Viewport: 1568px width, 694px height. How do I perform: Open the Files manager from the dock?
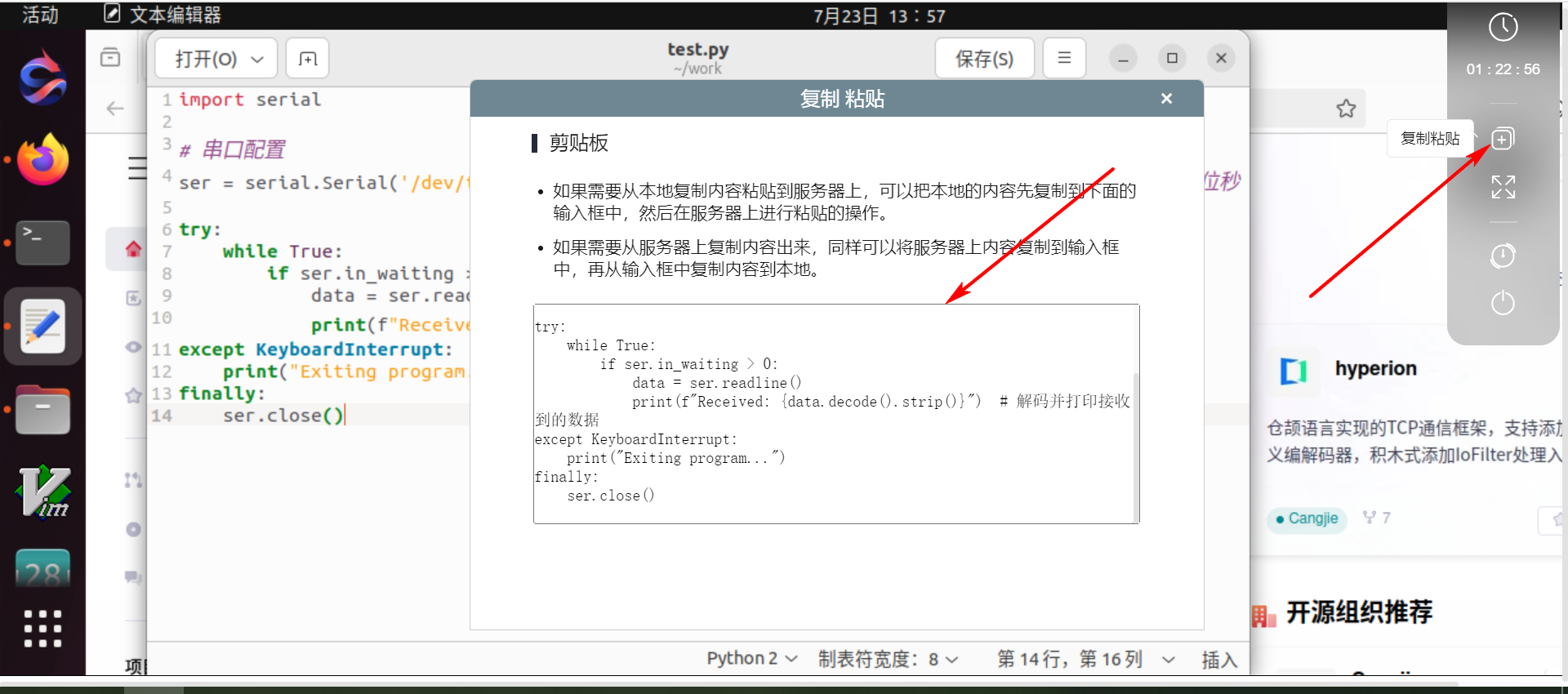(x=42, y=410)
